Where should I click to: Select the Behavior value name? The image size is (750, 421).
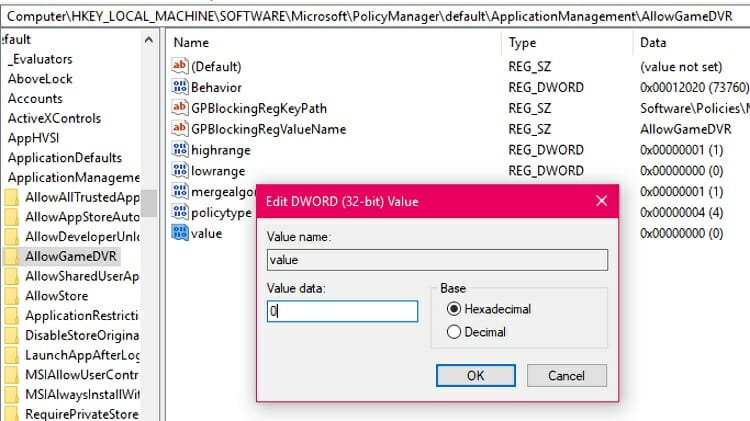click(216, 87)
